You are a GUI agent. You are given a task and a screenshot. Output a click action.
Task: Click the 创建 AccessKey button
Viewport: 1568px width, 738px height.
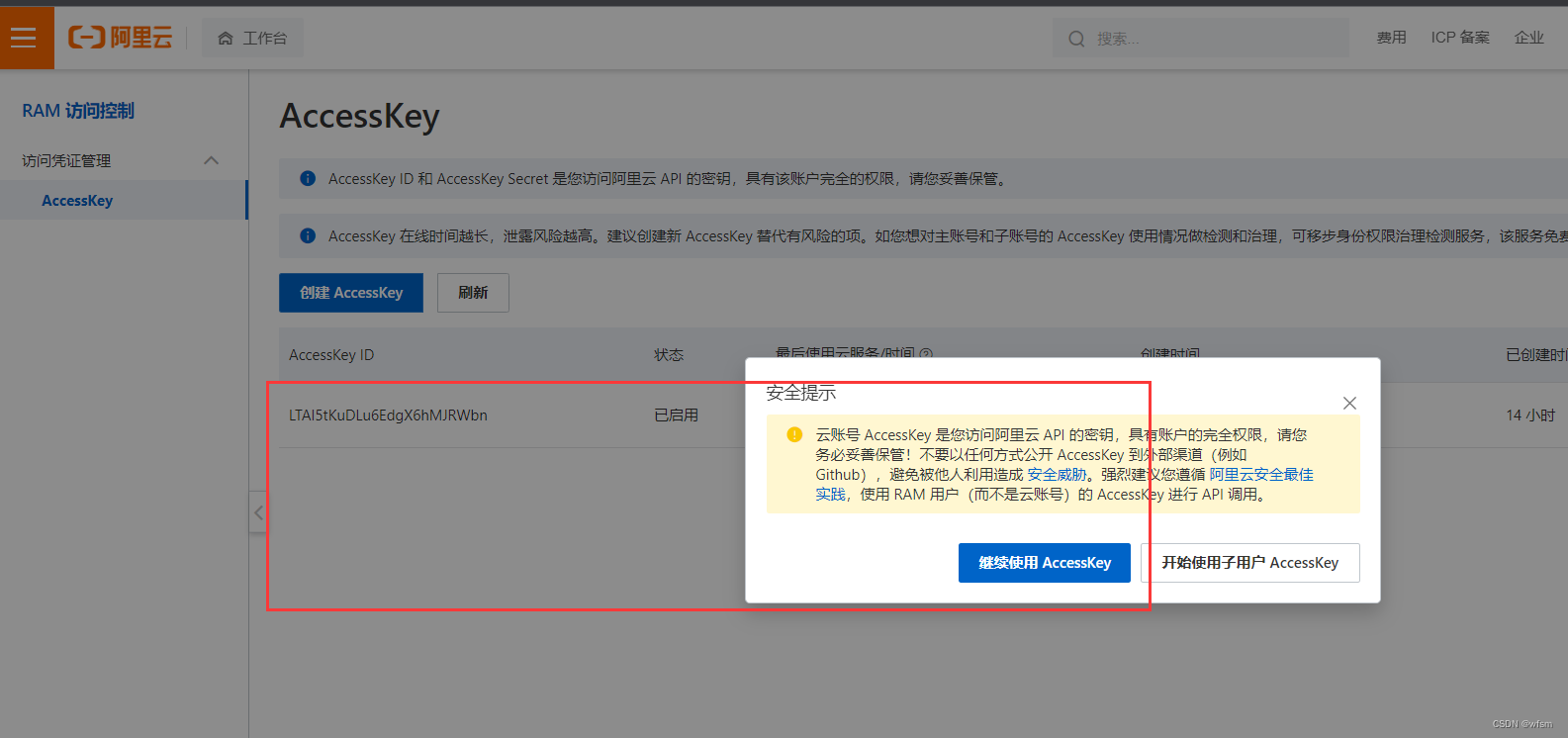coord(351,293)
